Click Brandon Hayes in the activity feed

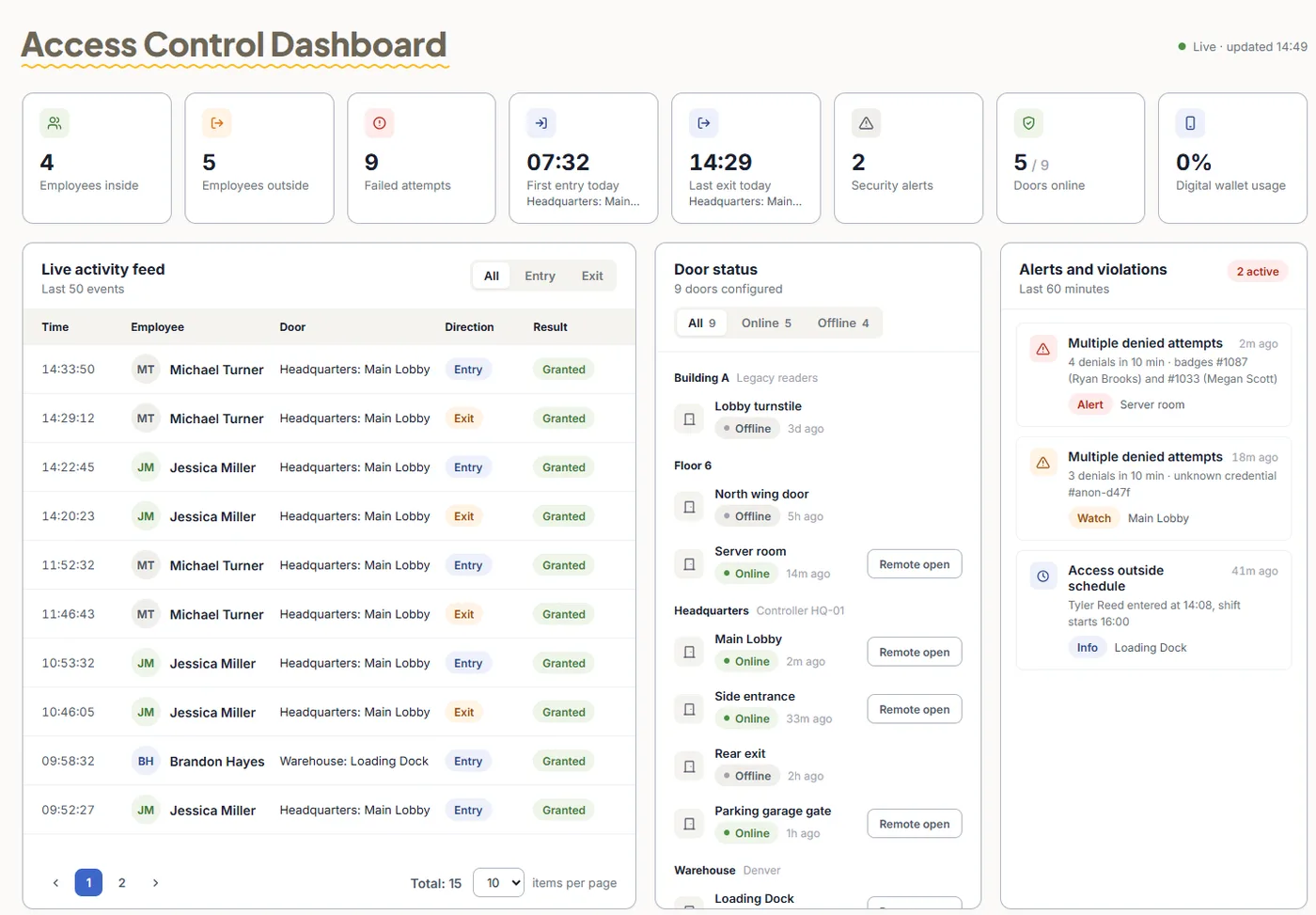pyautogui.click(x=217, y=761)
